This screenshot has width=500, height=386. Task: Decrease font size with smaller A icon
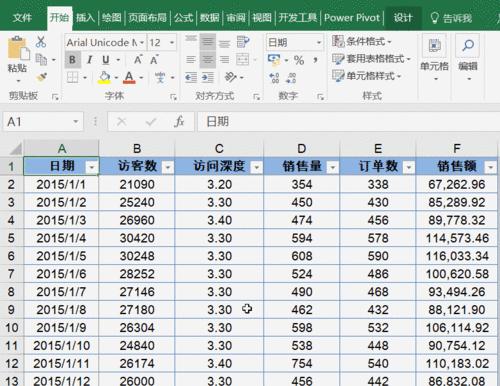pyautogui.click(x=154, y=60)
